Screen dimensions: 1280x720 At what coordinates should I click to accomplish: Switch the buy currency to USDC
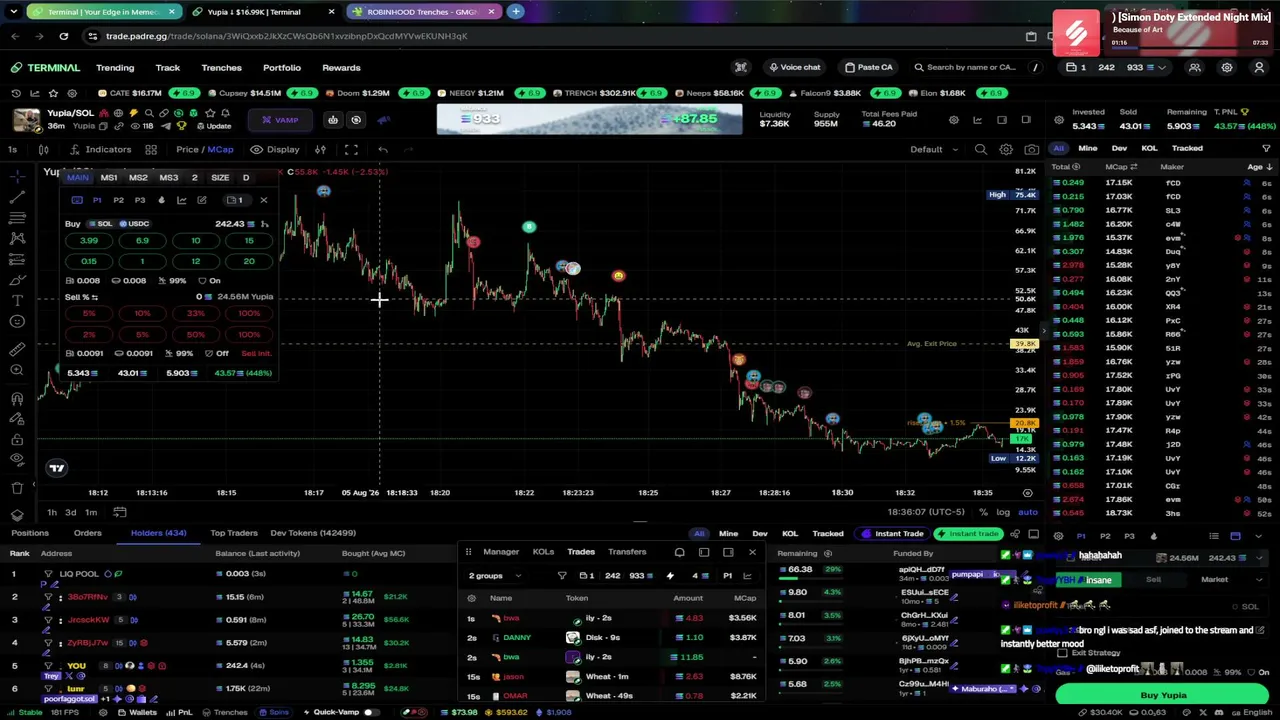click(133, 224)
